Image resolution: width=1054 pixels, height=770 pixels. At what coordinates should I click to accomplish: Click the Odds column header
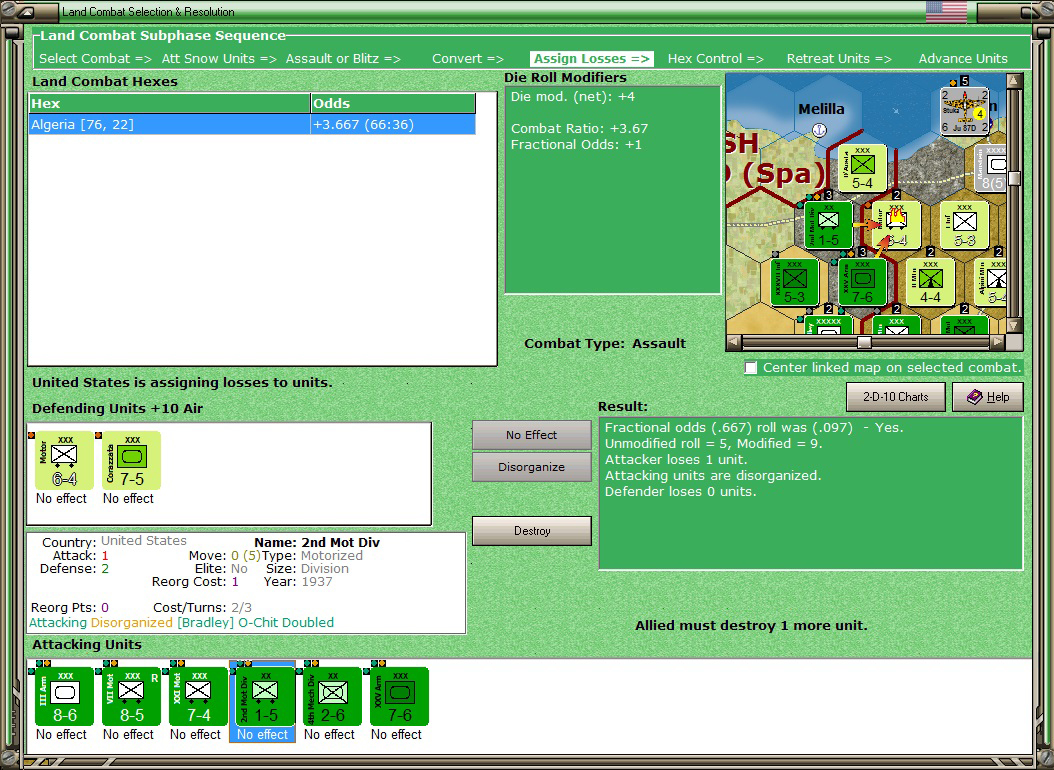point(393,103)
